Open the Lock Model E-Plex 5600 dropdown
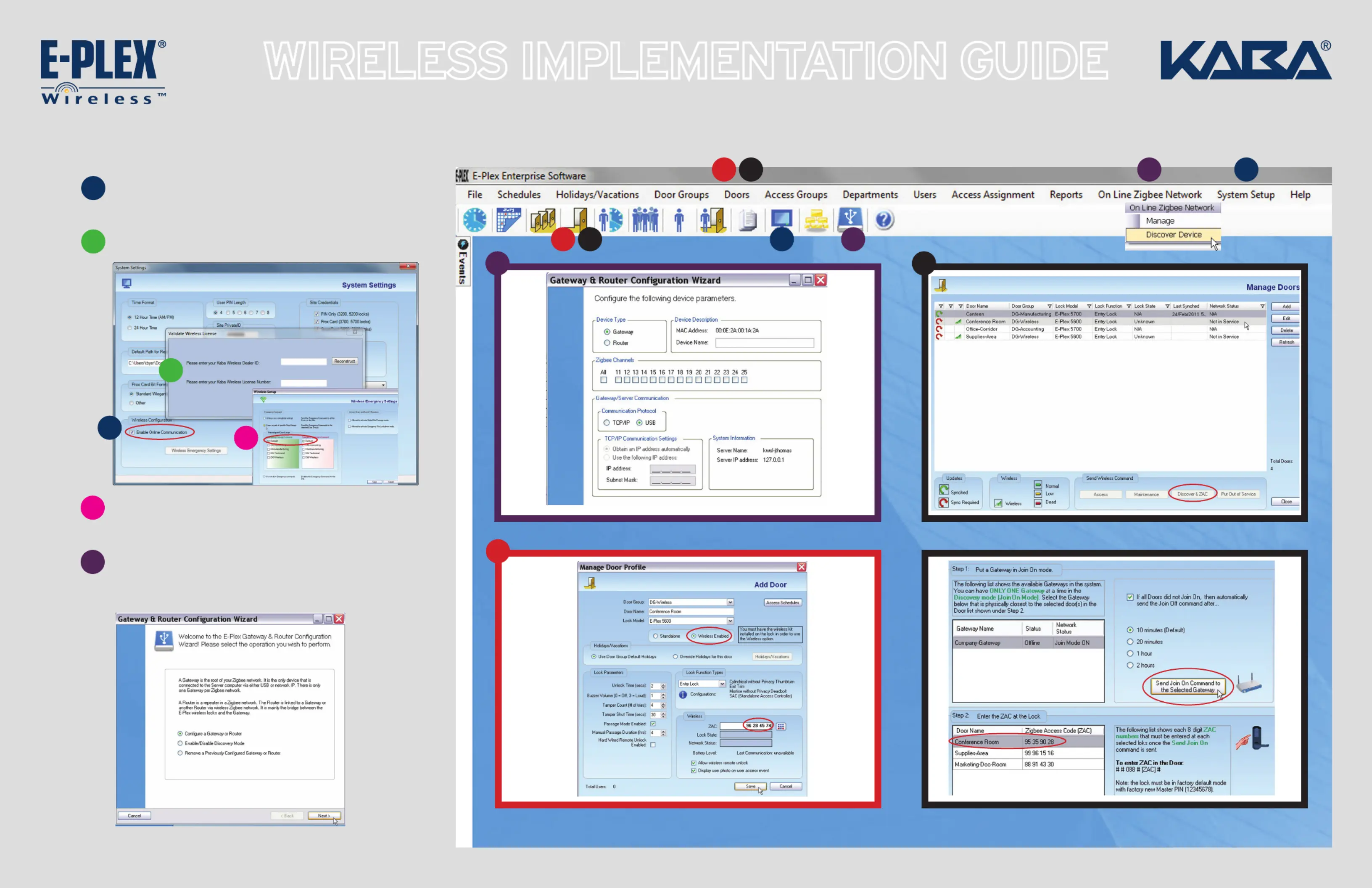 (730, 621)
